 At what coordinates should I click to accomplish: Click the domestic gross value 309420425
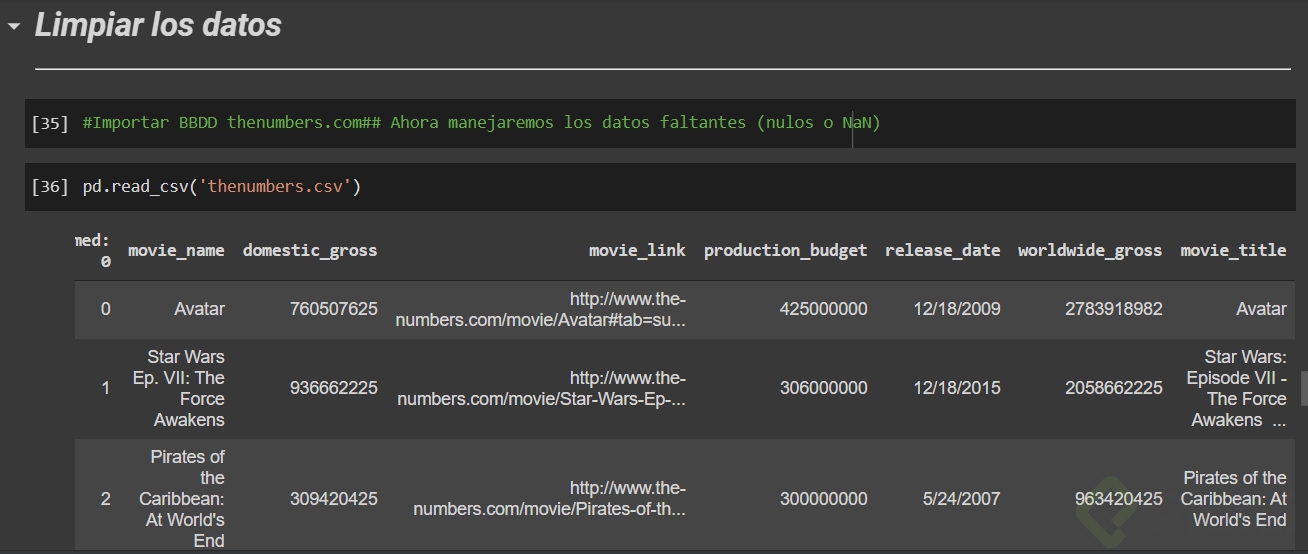tap(334, 498)
